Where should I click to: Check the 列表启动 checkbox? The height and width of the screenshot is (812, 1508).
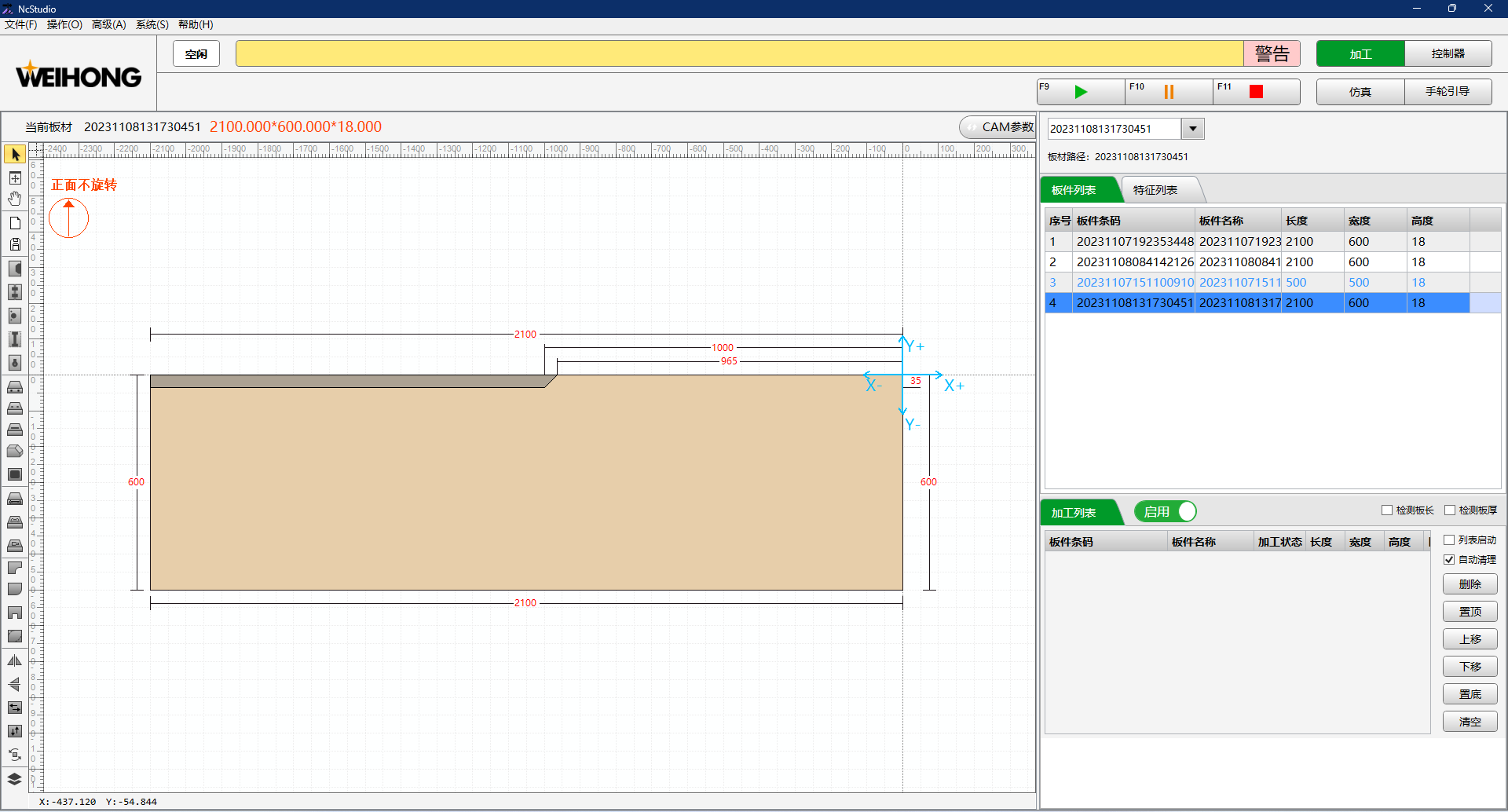(1449, 540)
